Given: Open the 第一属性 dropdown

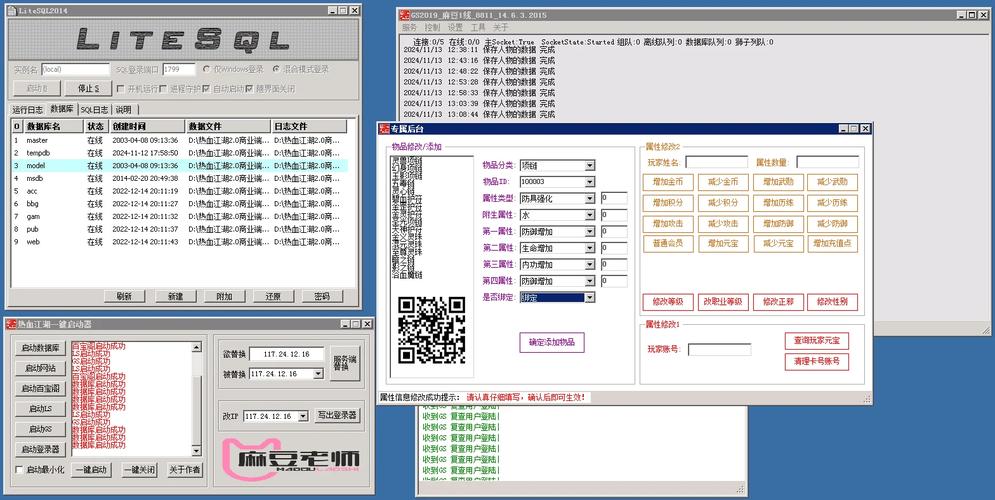Looking at the screenshot, I should 590,232.
